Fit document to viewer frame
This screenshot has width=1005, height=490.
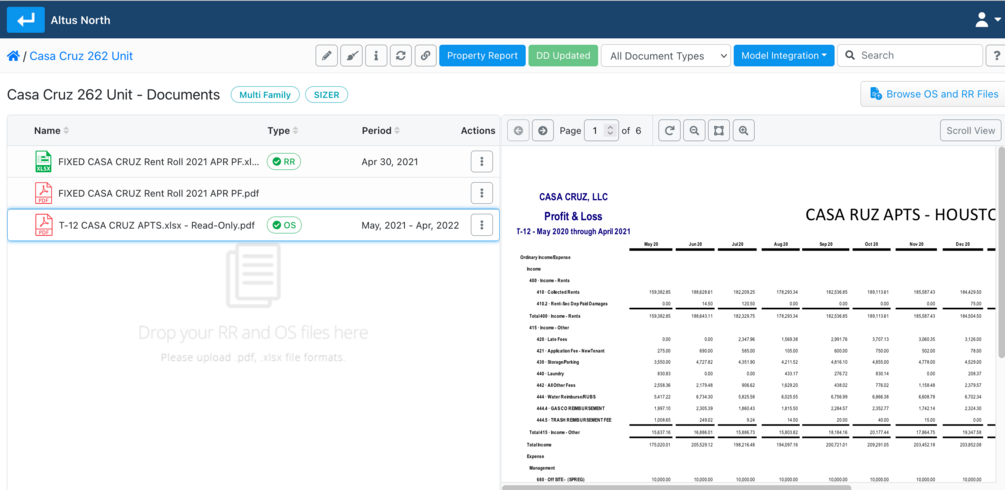click(719, 130)
